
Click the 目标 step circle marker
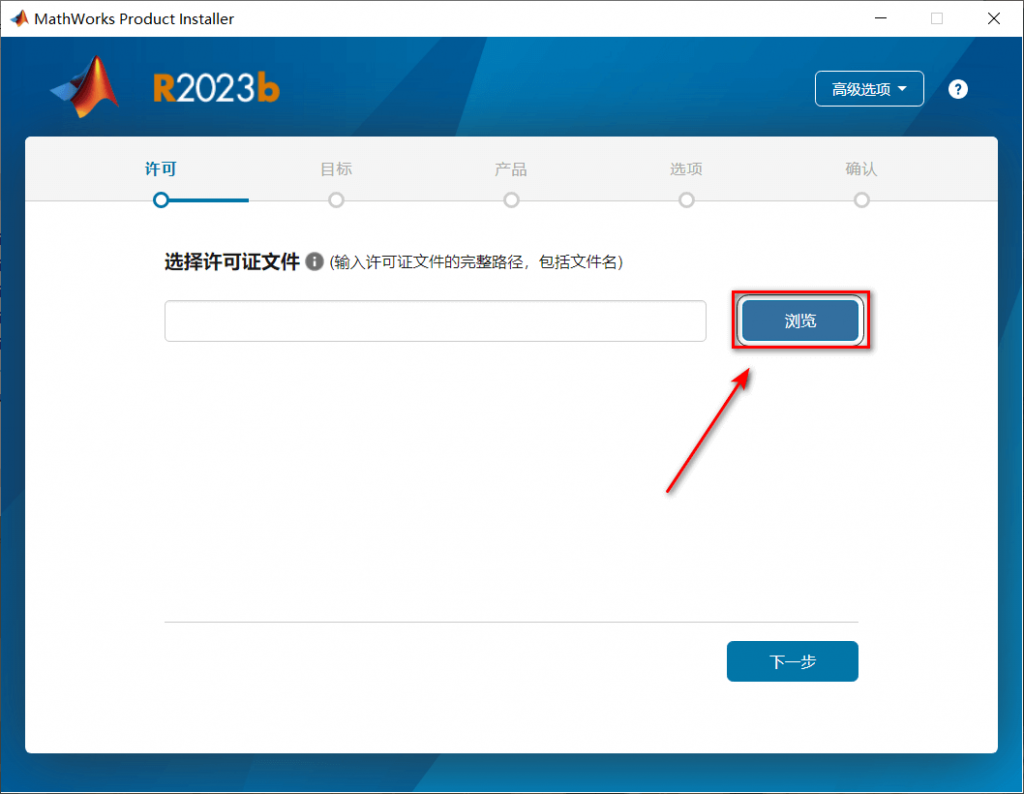(336, 200)
